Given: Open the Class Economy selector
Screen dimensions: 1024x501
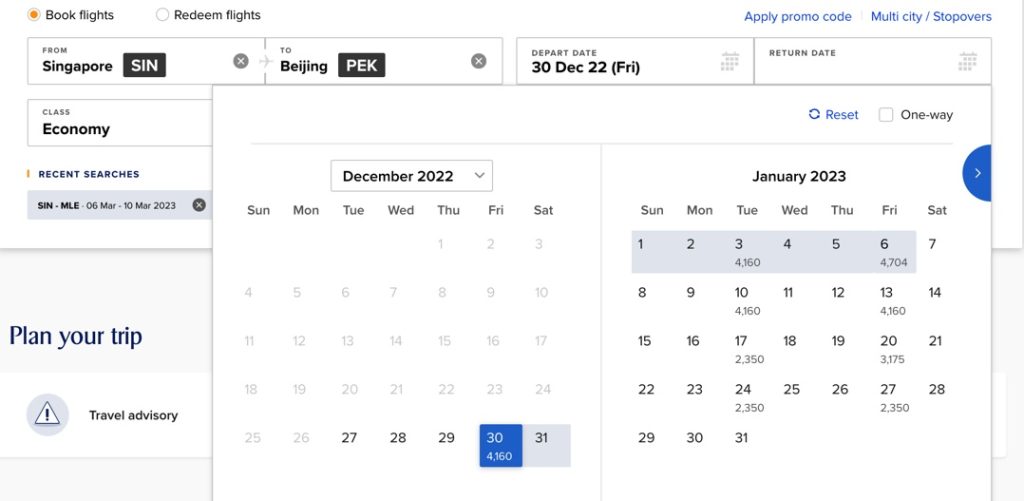Looking at the screenshot, I should (120, 123).
